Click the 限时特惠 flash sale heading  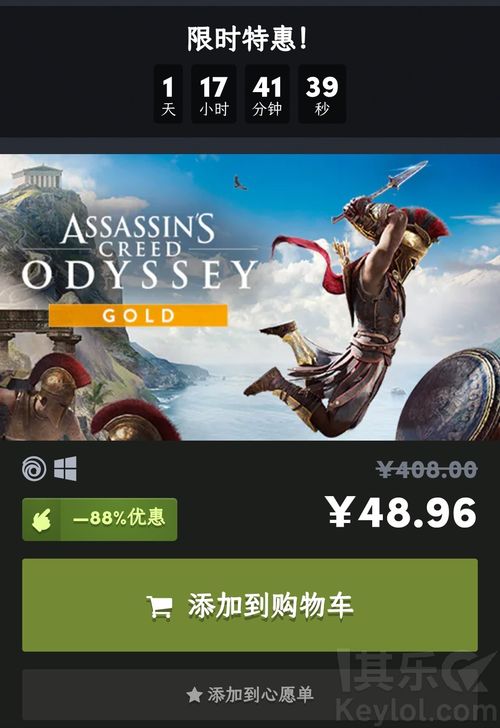(x=247, y=39)
